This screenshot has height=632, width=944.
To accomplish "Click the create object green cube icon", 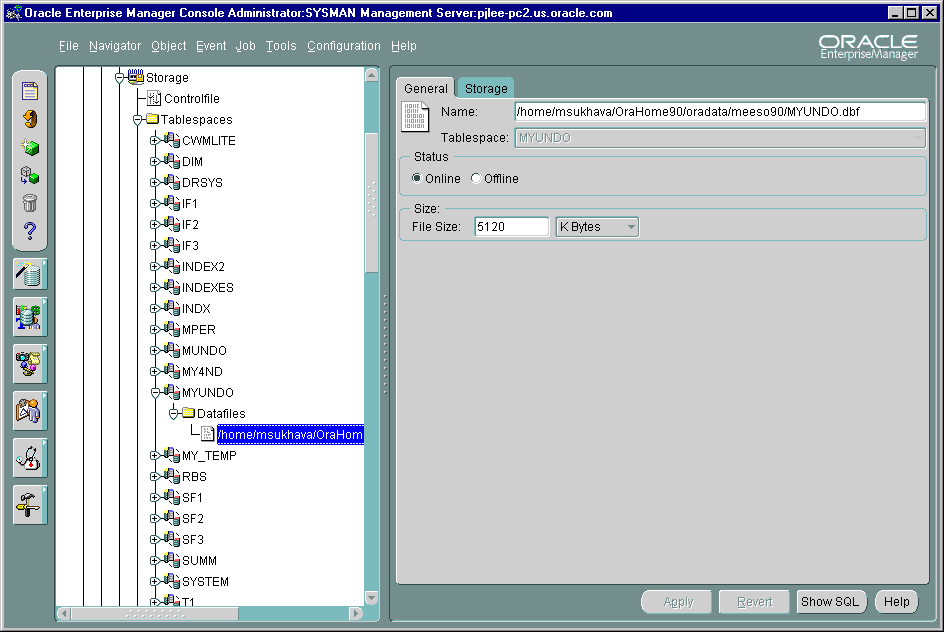I will click(30, 147).
